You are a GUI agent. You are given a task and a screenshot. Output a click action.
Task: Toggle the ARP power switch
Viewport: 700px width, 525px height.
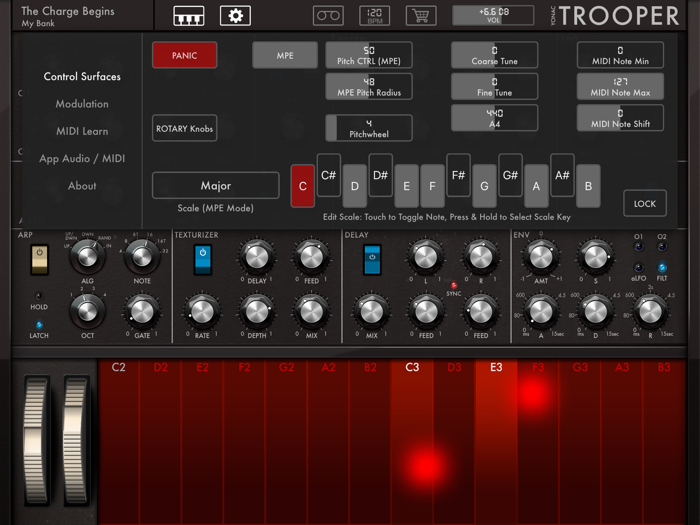pyautogui.click(x=39, y=260)
